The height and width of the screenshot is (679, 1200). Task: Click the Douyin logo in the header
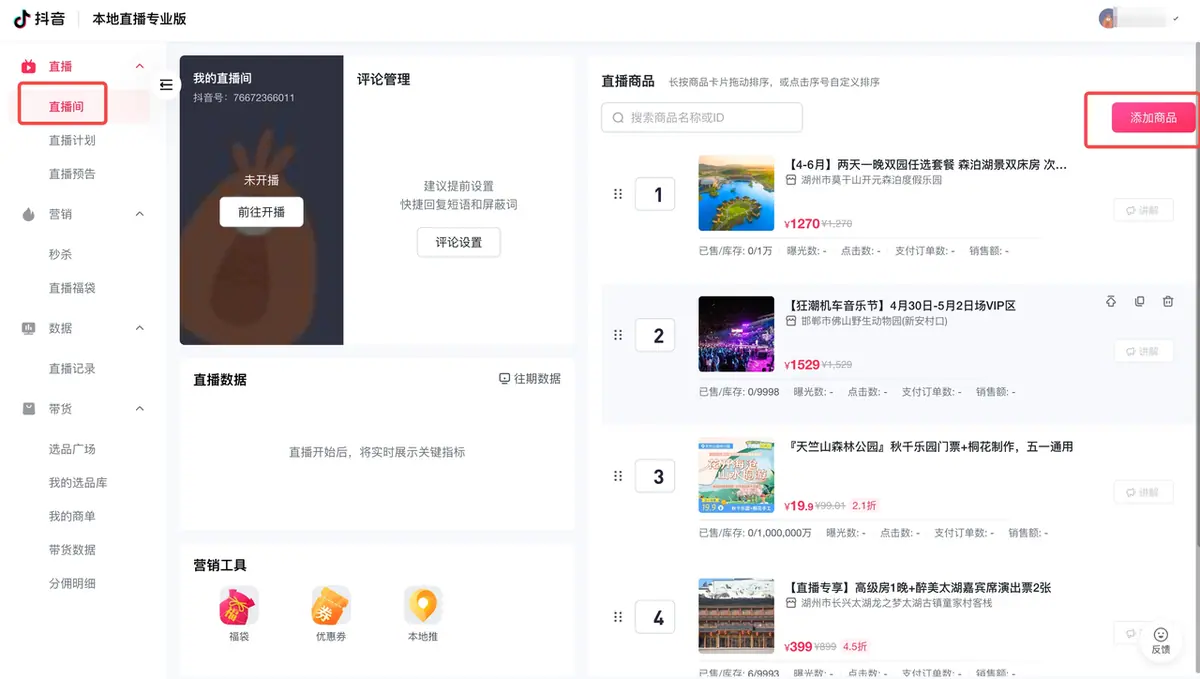tap(40, 19)
